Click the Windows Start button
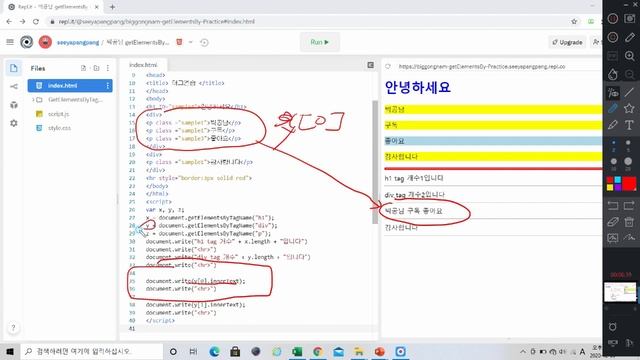This screenshot has width=640, height=360. click(x=10, y=351)
